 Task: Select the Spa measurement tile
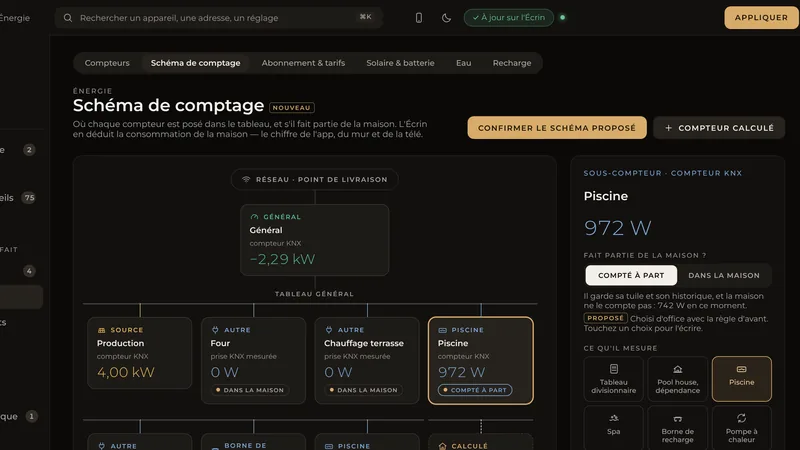pos(613,428)
